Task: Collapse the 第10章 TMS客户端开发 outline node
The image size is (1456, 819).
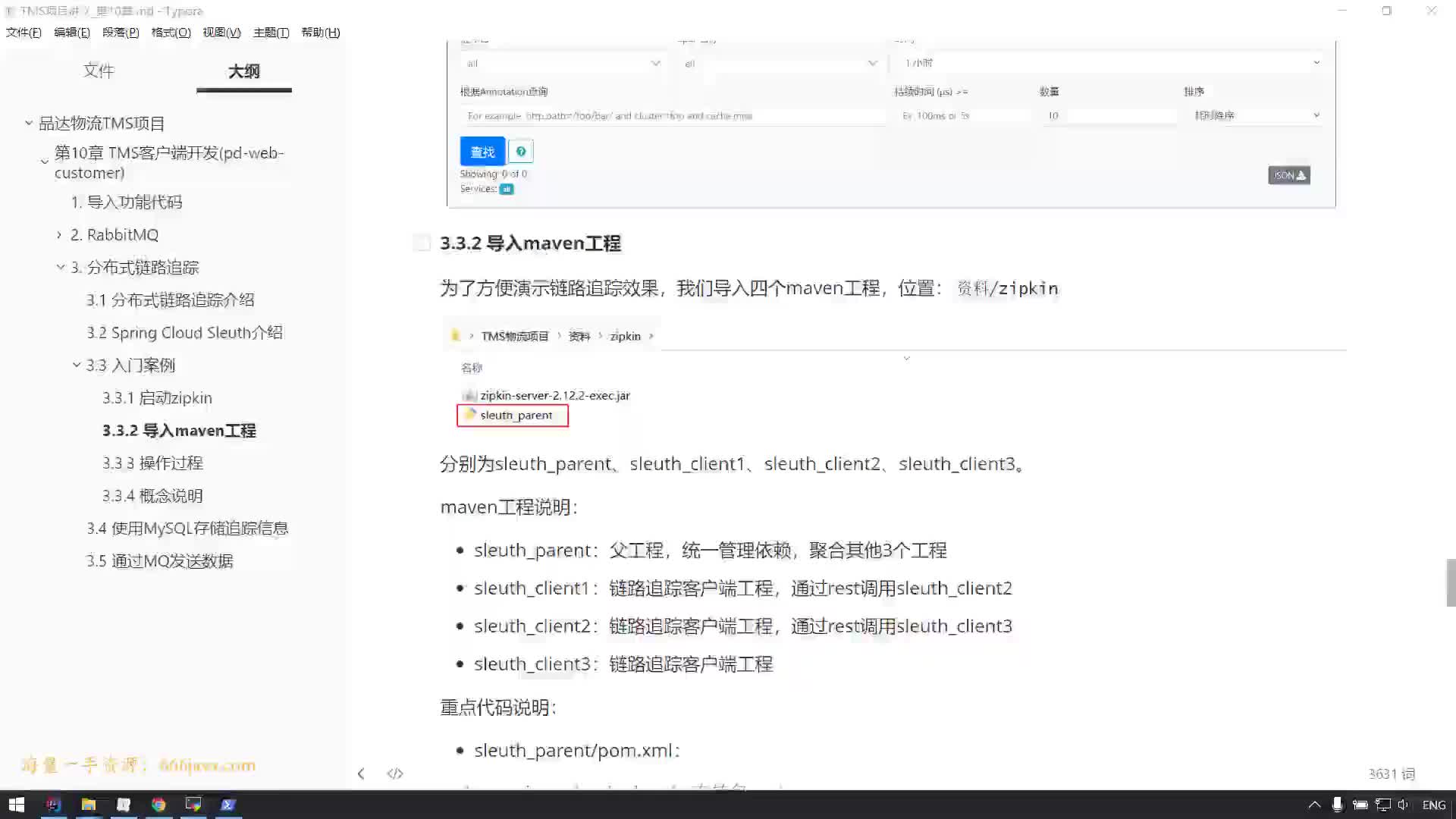Action: (x=44, y=162)
